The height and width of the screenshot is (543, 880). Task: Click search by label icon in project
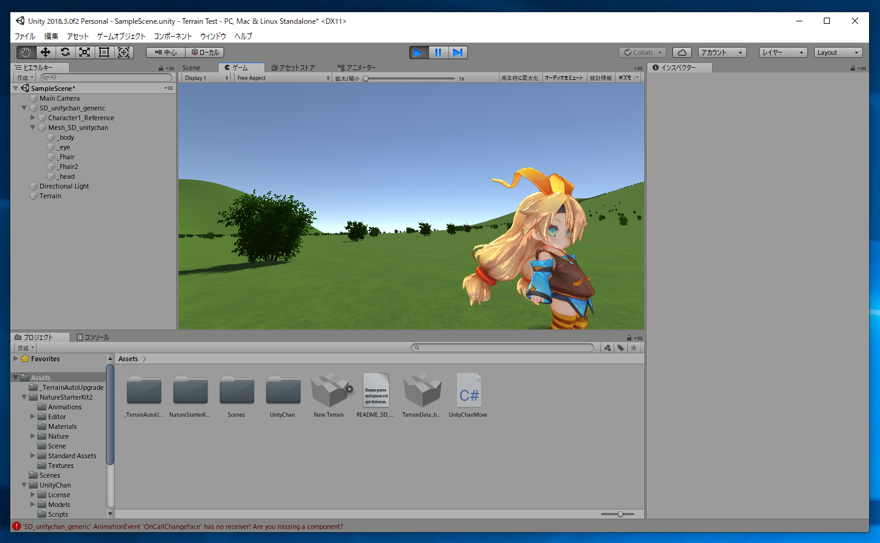click(621, 348)
